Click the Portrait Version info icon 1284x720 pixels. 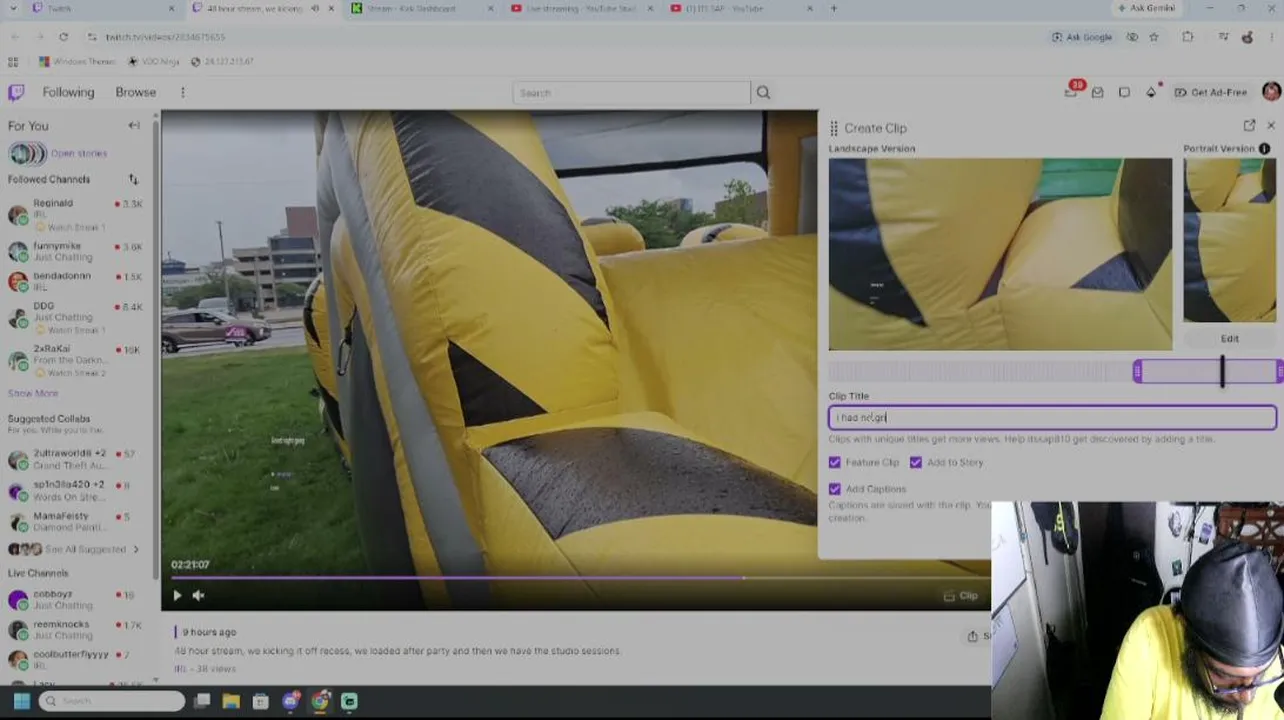(1265, 149)
